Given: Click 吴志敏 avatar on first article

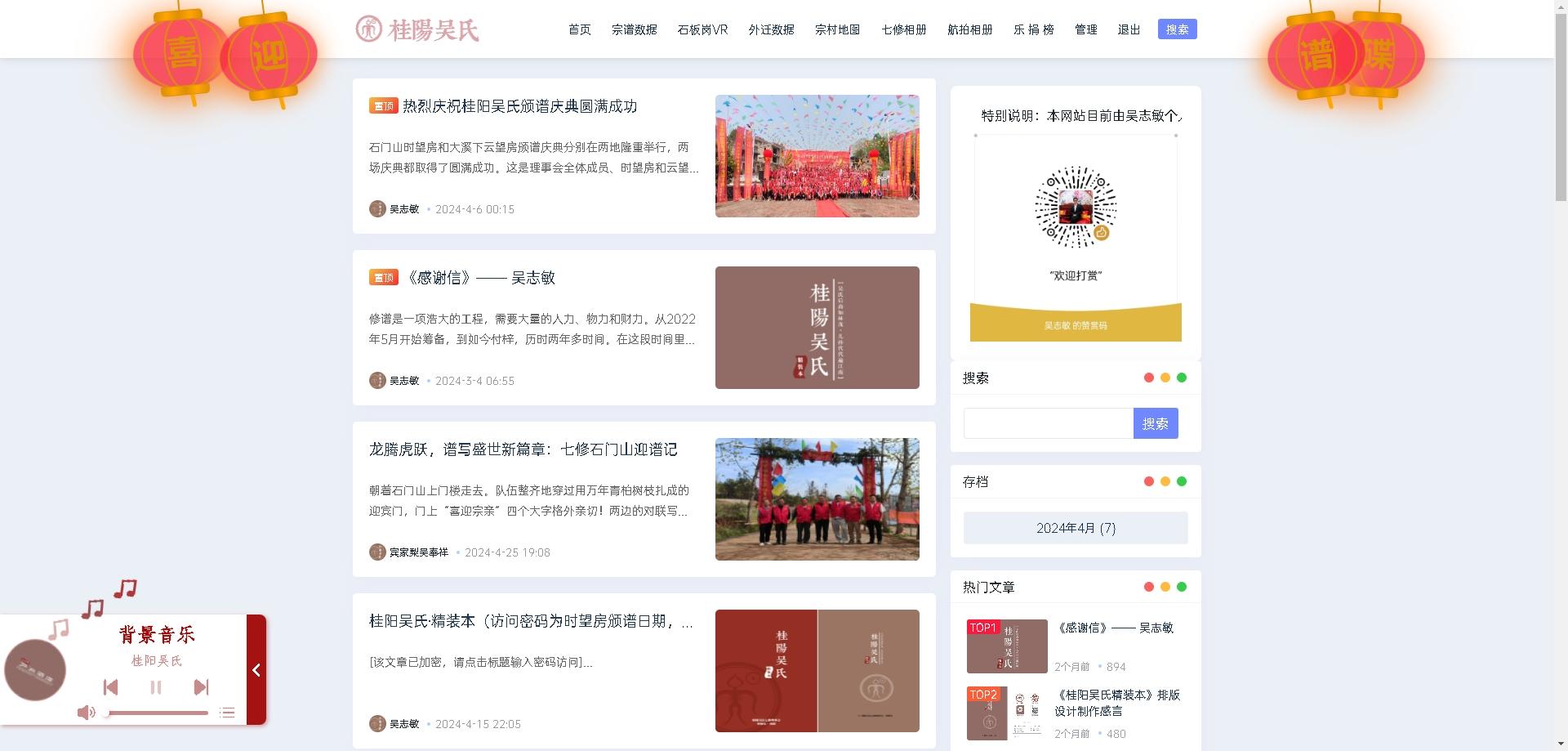Looking at the screenshot, I should point(377,209).
